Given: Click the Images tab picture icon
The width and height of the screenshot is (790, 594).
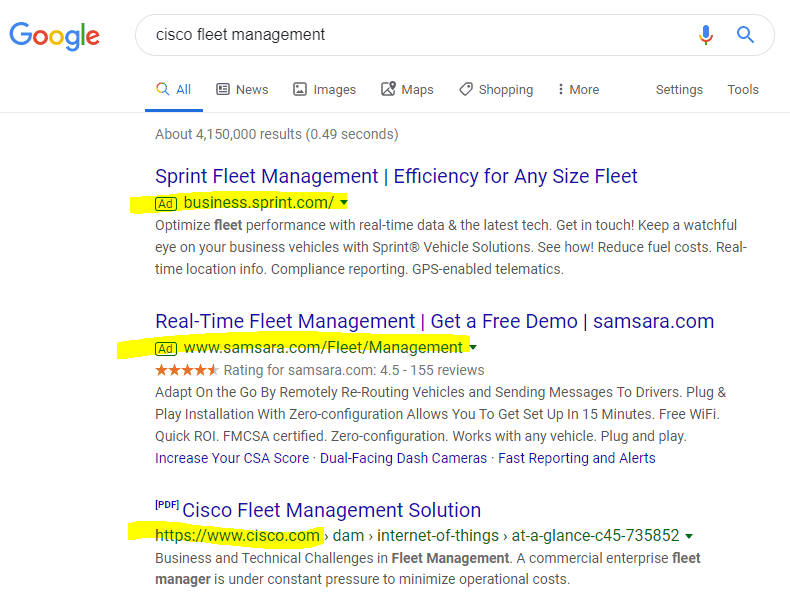Looking at the screenshot, I should pos(300,89).
